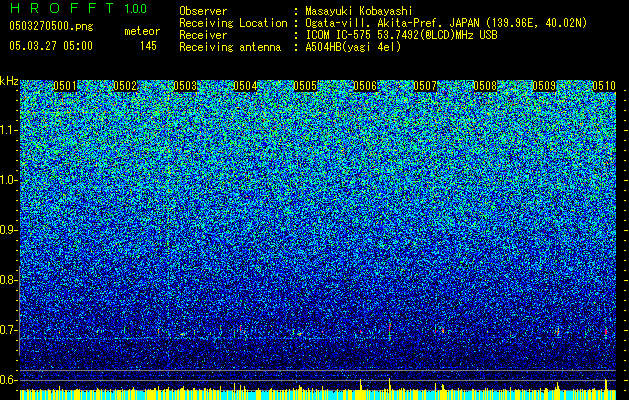
Task: Click the 1.1 frequency axis label
Action: (9, 130)
